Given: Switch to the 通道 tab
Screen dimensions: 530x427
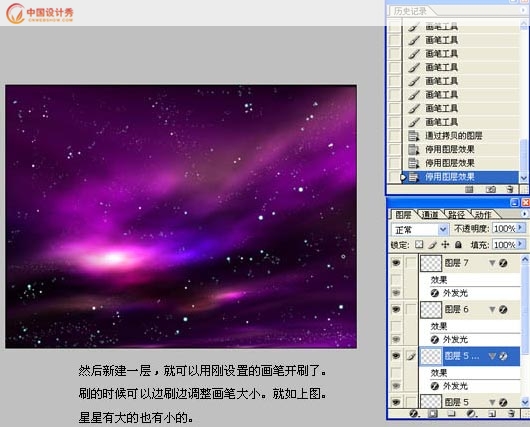Looking at the screenshot, I should [430, 215].
